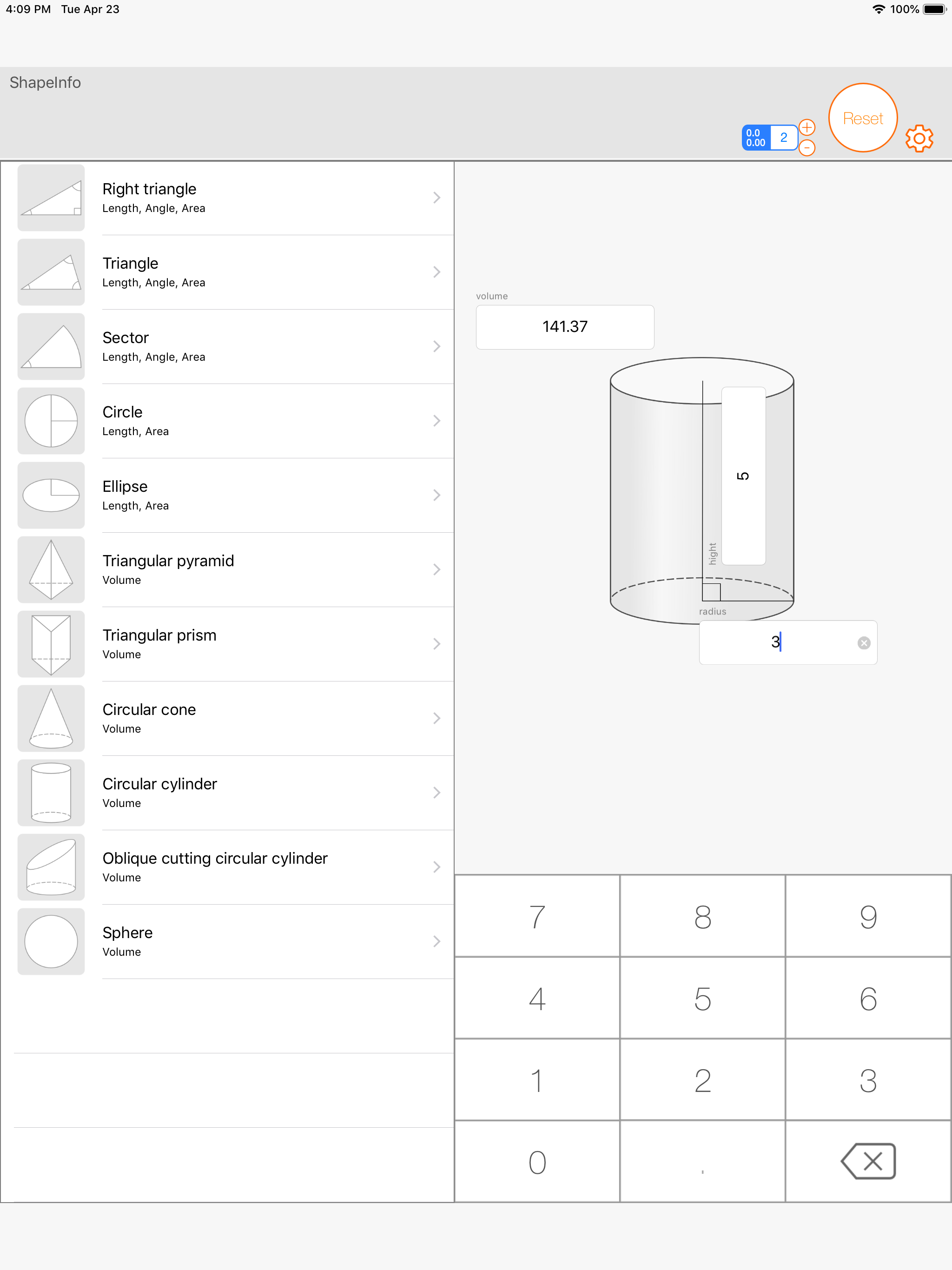Select the Sphere shape icon

(51, 942)
